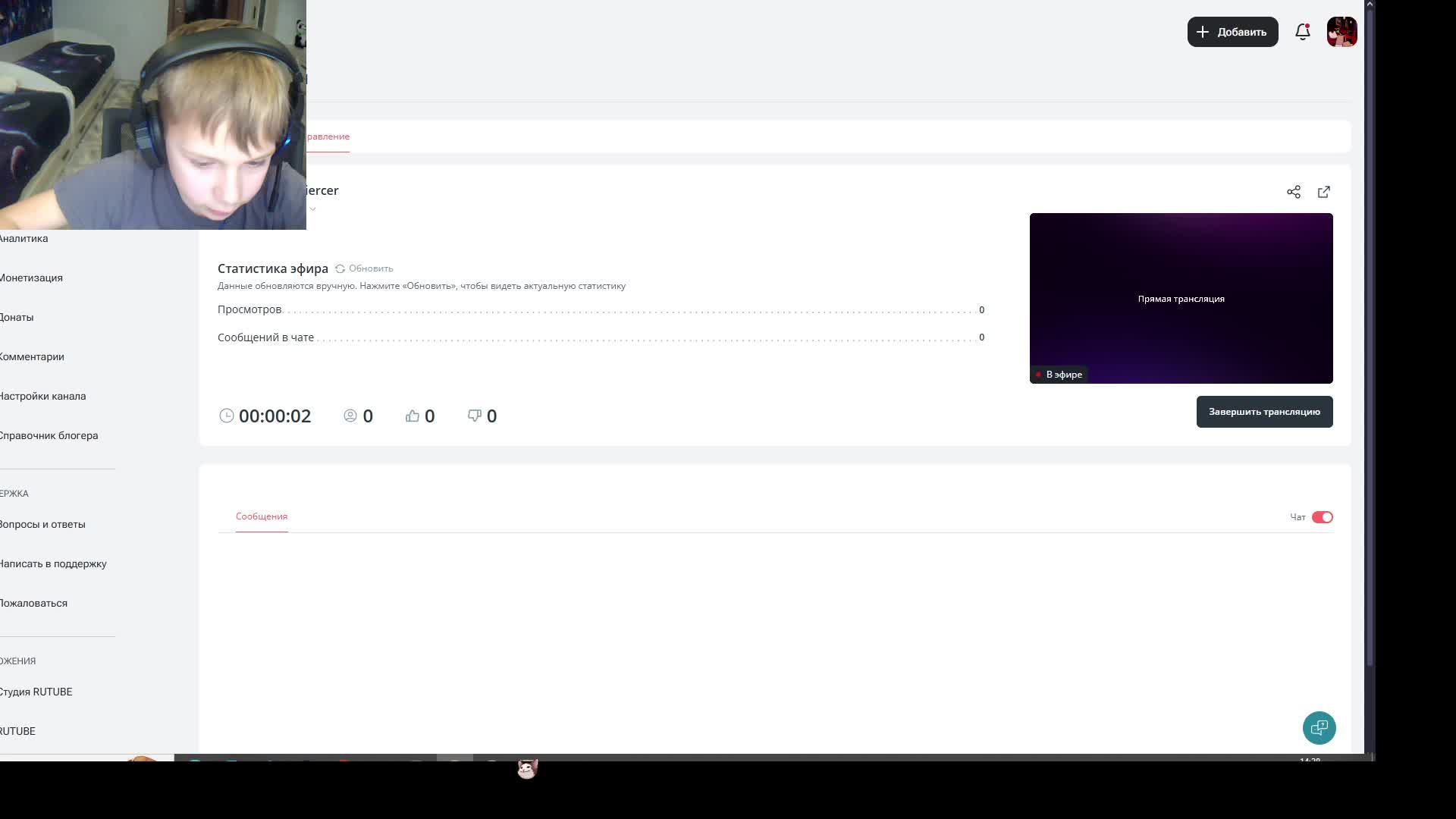Image resolution: width=1456 pixels, height=819 pixels.
Task: Click the thumbs-down dislikes counter icon
Action: click(x=475, y=416)
